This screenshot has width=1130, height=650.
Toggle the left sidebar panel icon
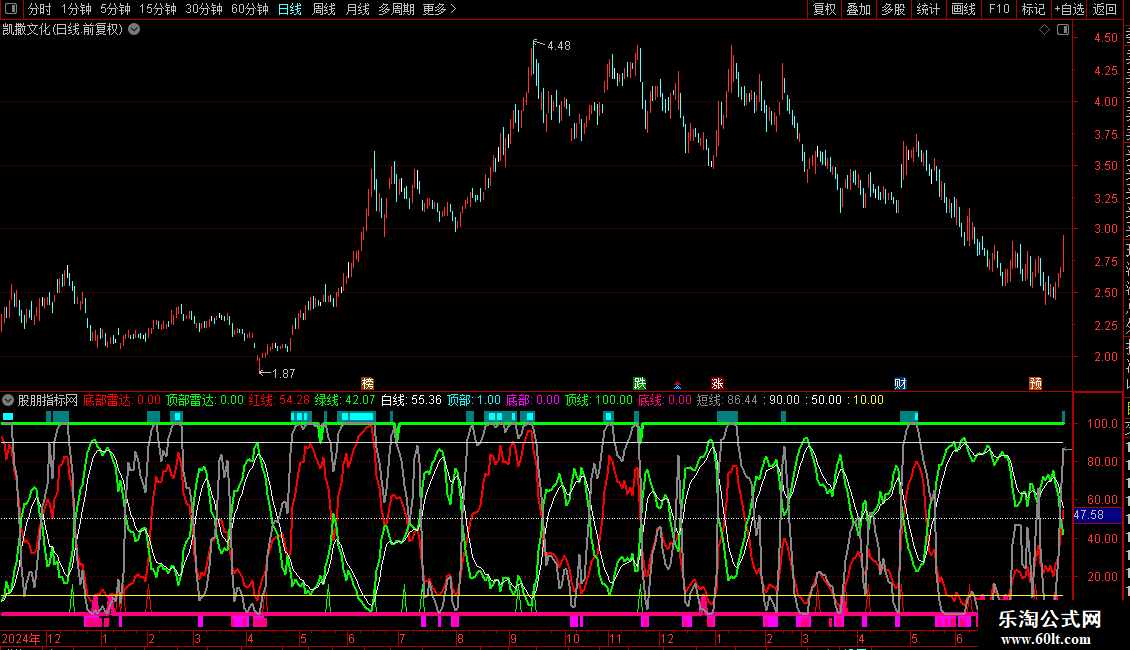(x=11, y=9)
